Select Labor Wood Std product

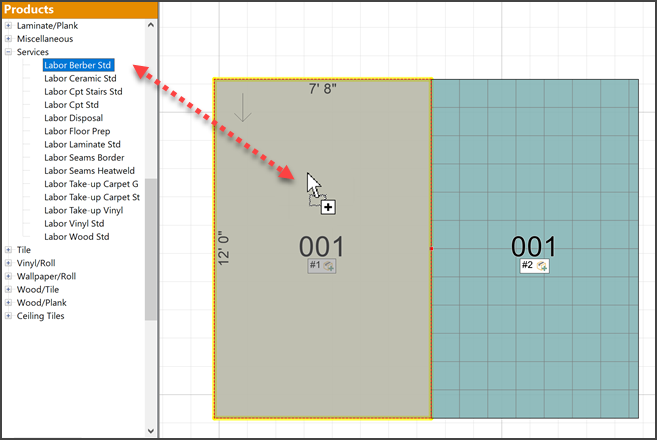point(77,237)
